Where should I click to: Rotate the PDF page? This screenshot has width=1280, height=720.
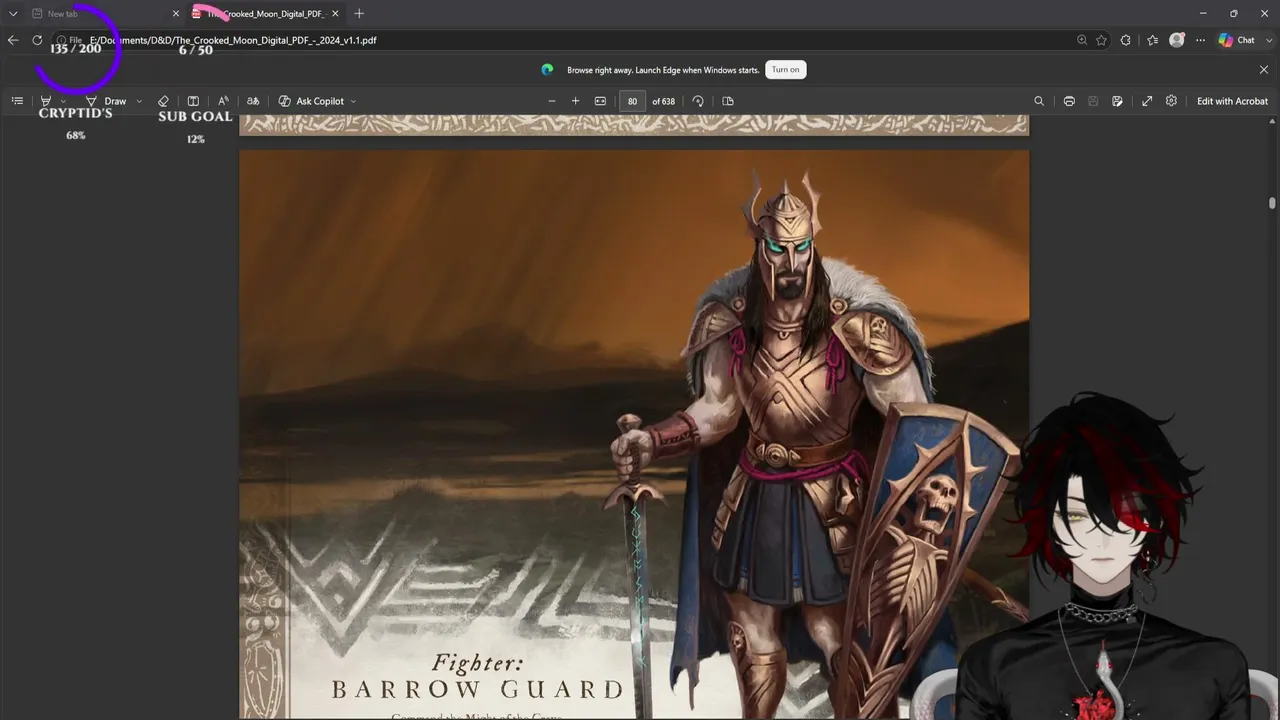click(698, 101)
